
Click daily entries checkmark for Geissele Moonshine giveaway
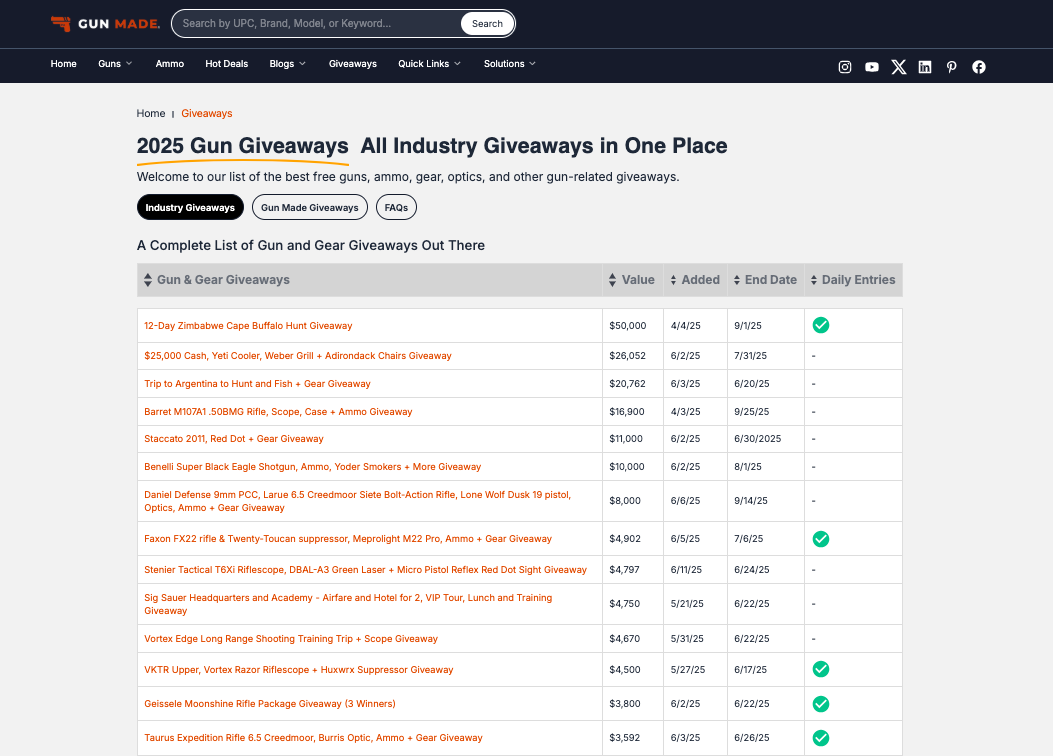tap(821, 704)
